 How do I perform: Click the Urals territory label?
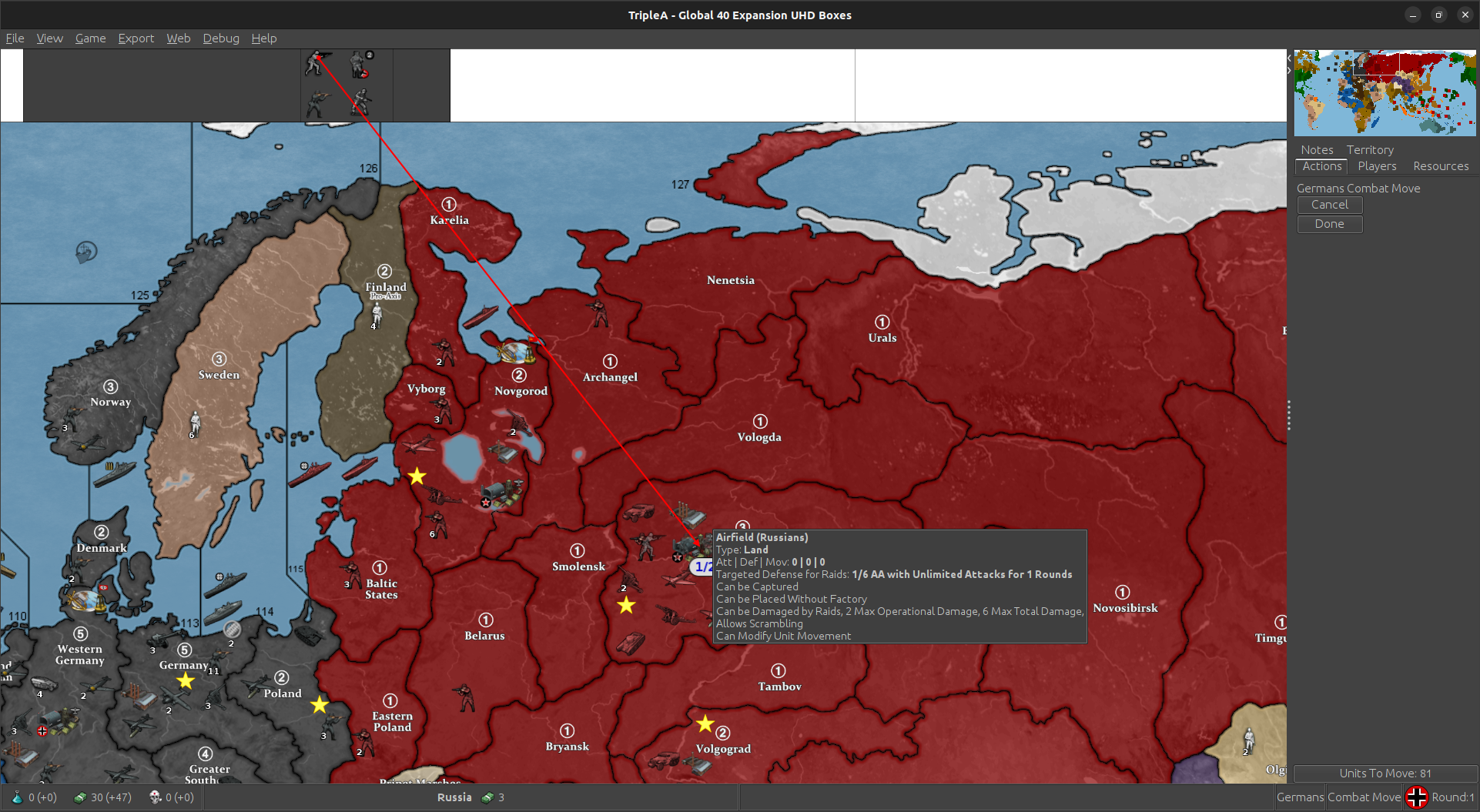(882, 338)
